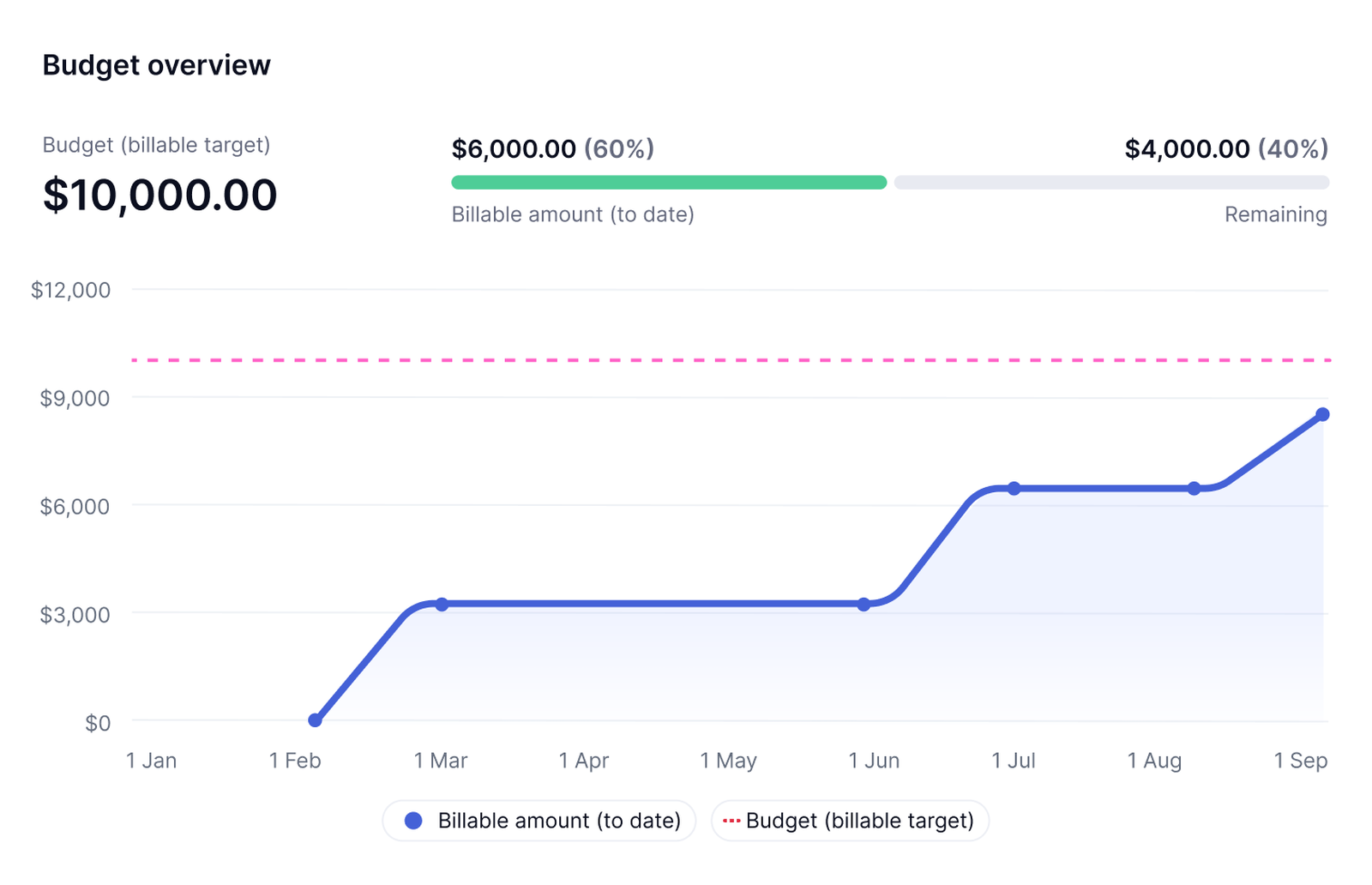The width and height of the screenshot is (1372, 885).
Task: Toggle the Billable amount (to date) legend pill
Action: pos(539,821)
